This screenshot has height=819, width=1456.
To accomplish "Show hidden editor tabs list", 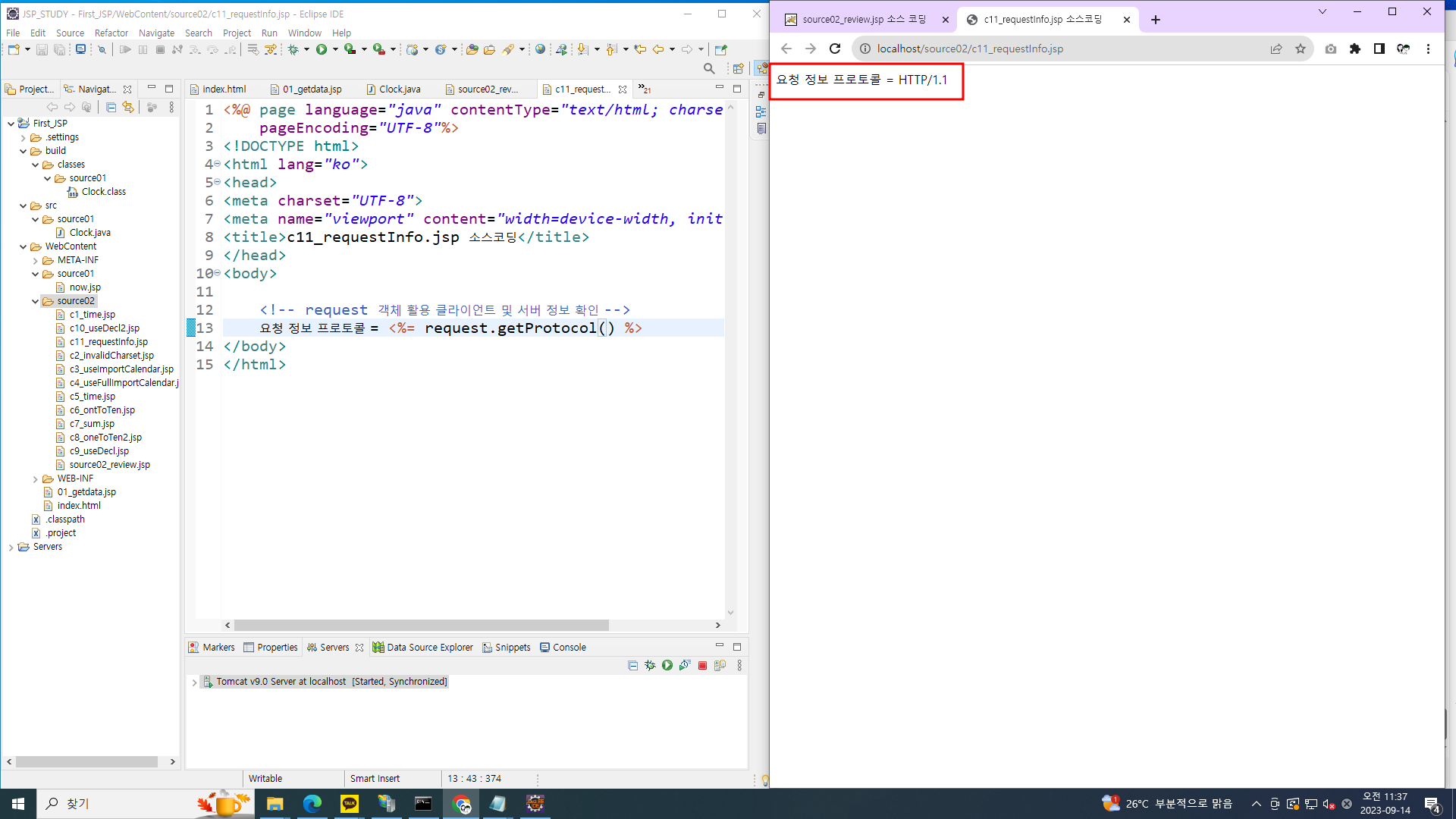I will pos(644,89).
